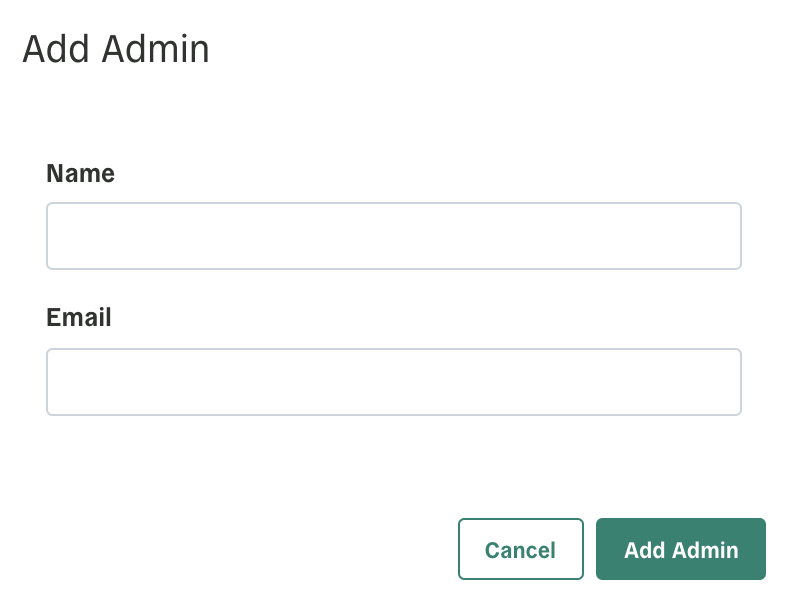The image size is (788, 598).
Task: Cancel adding a new admin
Action: click(x=521, y=549)
